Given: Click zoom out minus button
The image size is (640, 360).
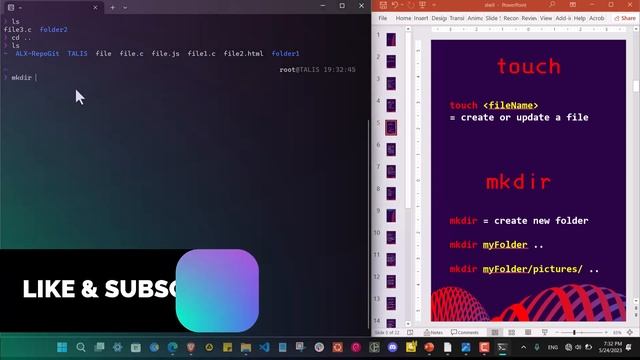Looking at the screenshot, I should coord(557,333).
